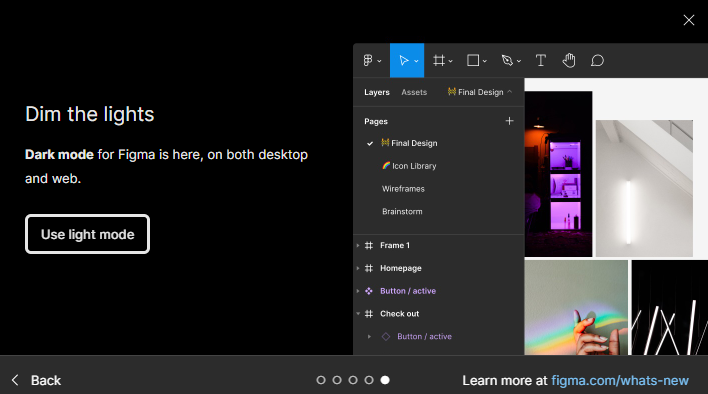Open main menu dropdown arrow
708x394 pixels.
(379, 61)
